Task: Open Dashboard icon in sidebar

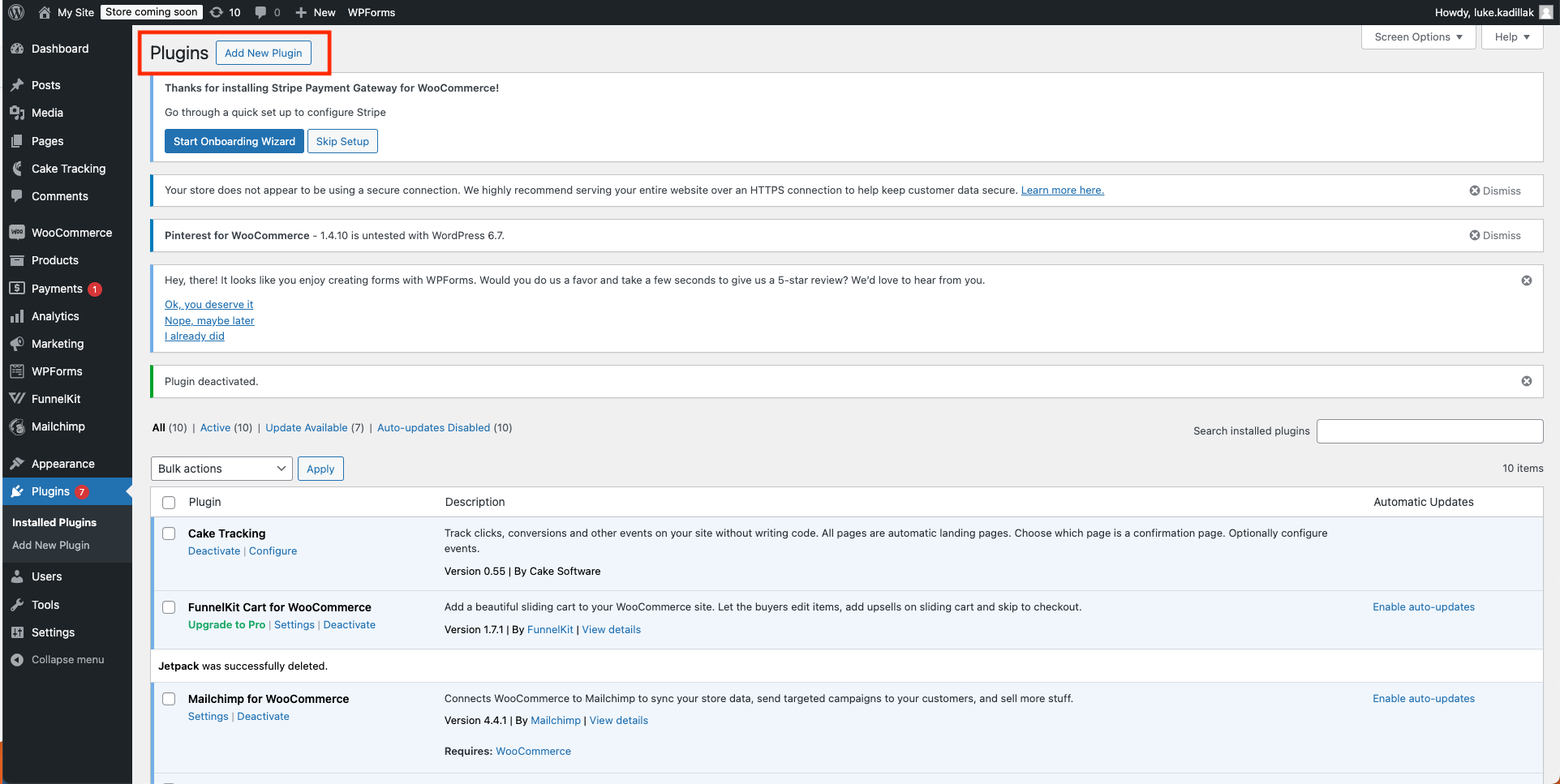Action: click(x=17, y=49)
